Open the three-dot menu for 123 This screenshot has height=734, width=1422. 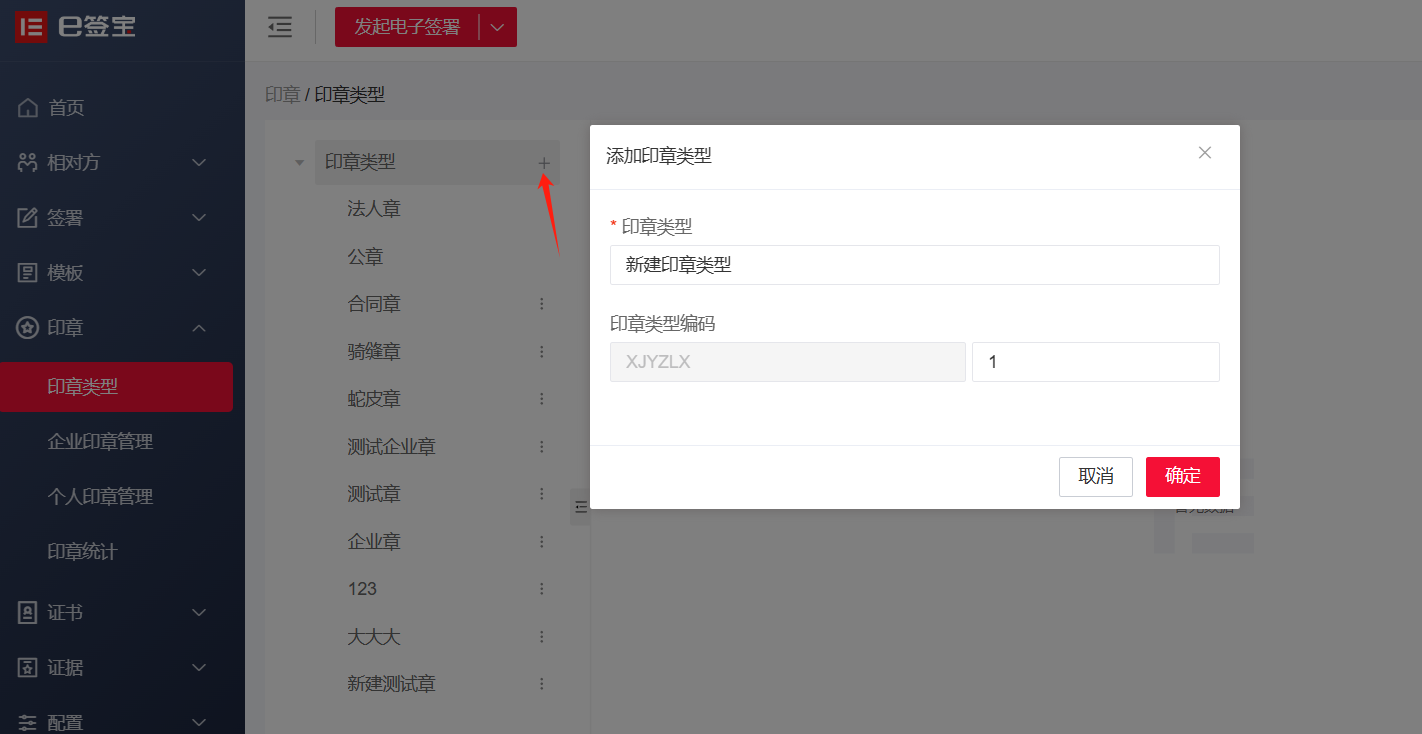(x=542, y=589)
